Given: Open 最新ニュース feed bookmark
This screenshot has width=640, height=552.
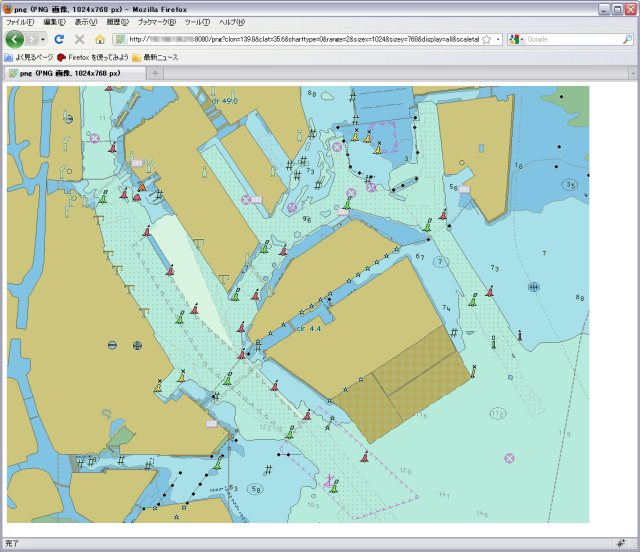Looking at the screenshot, I should click(155, 57).
